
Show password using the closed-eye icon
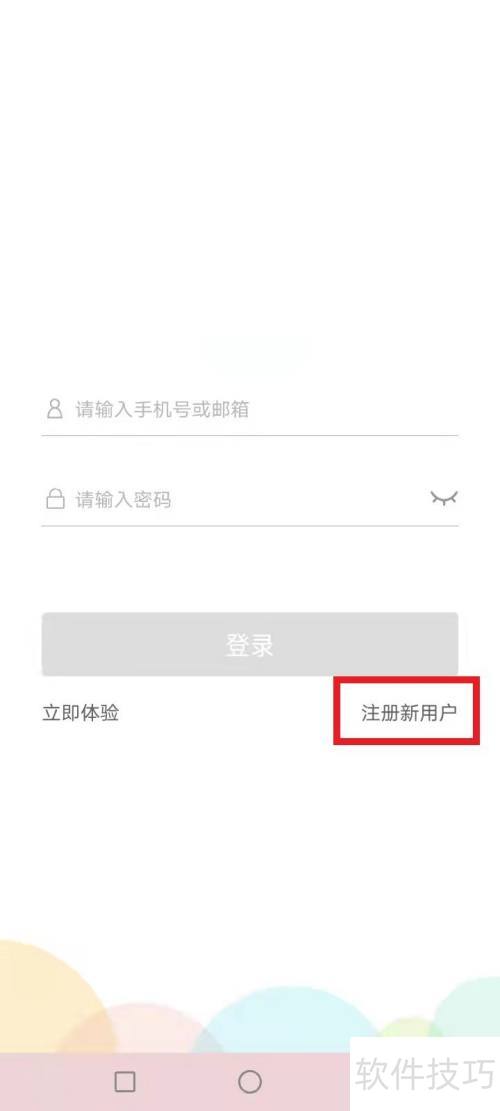tap(444, 499)
